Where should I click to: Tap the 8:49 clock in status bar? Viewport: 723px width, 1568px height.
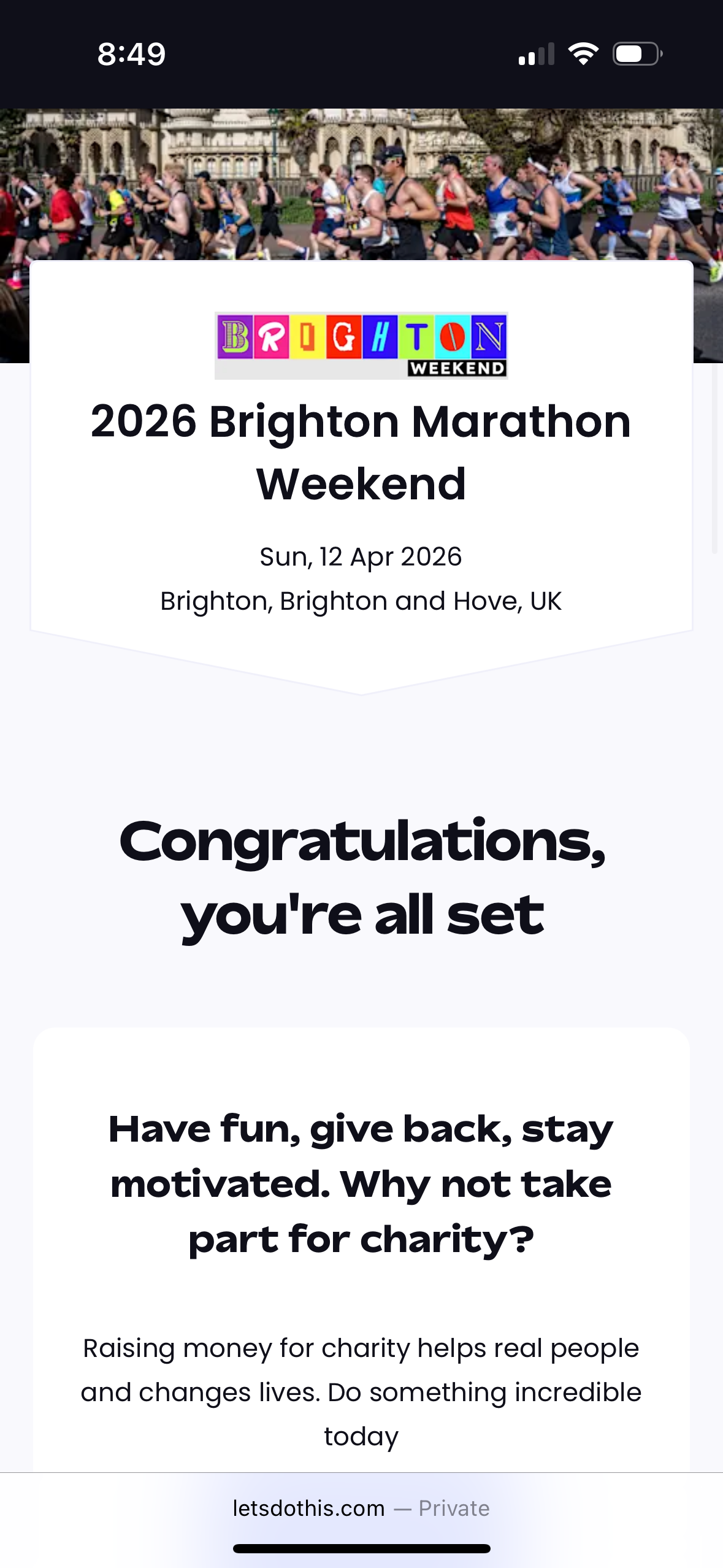131,54
